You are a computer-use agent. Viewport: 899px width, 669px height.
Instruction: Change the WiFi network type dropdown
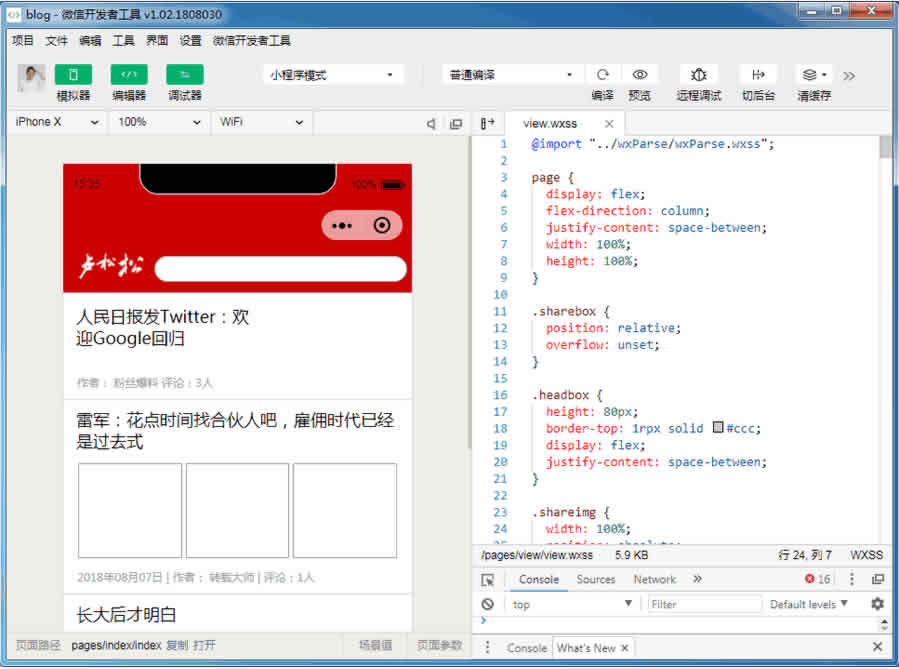261,122
